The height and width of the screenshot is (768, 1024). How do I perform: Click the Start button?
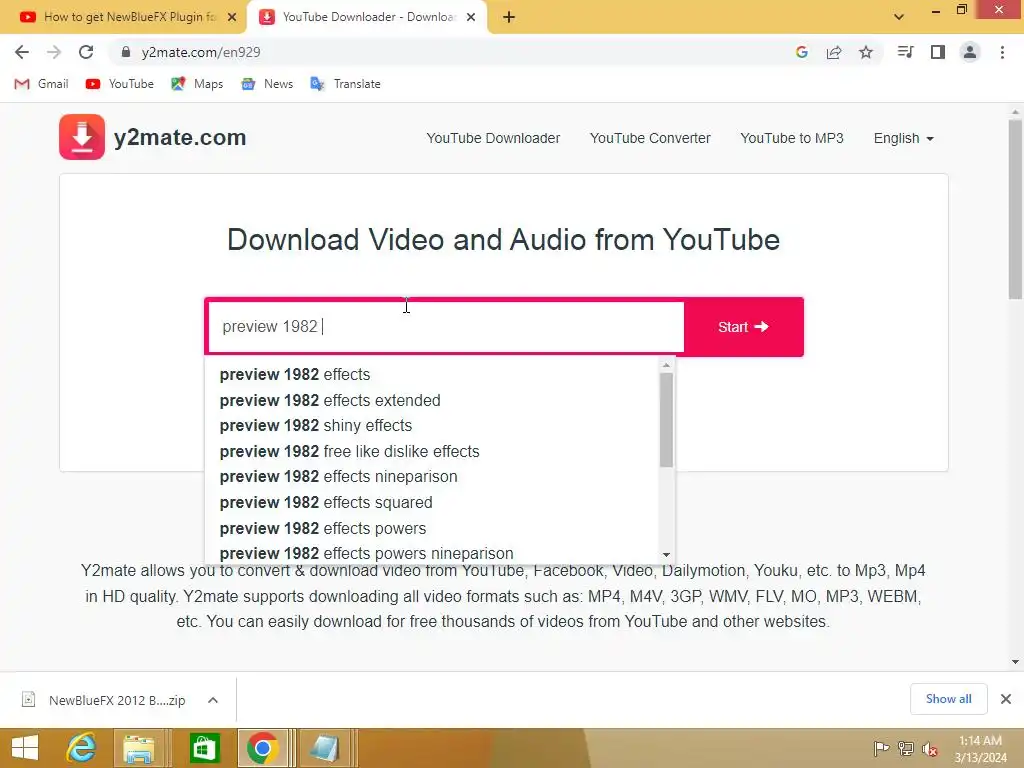(x=744, y=327)
